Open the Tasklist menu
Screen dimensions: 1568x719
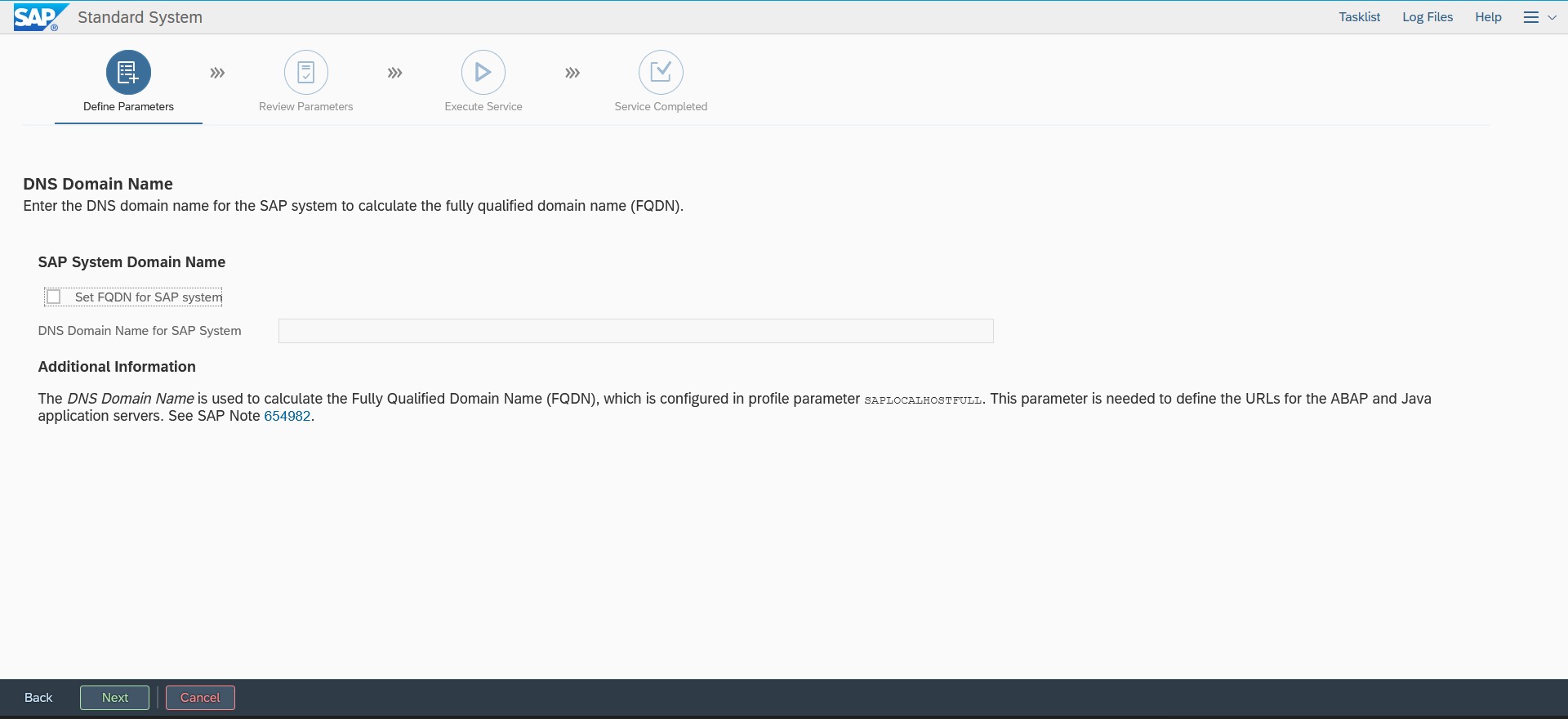(x=1360, y=17)
